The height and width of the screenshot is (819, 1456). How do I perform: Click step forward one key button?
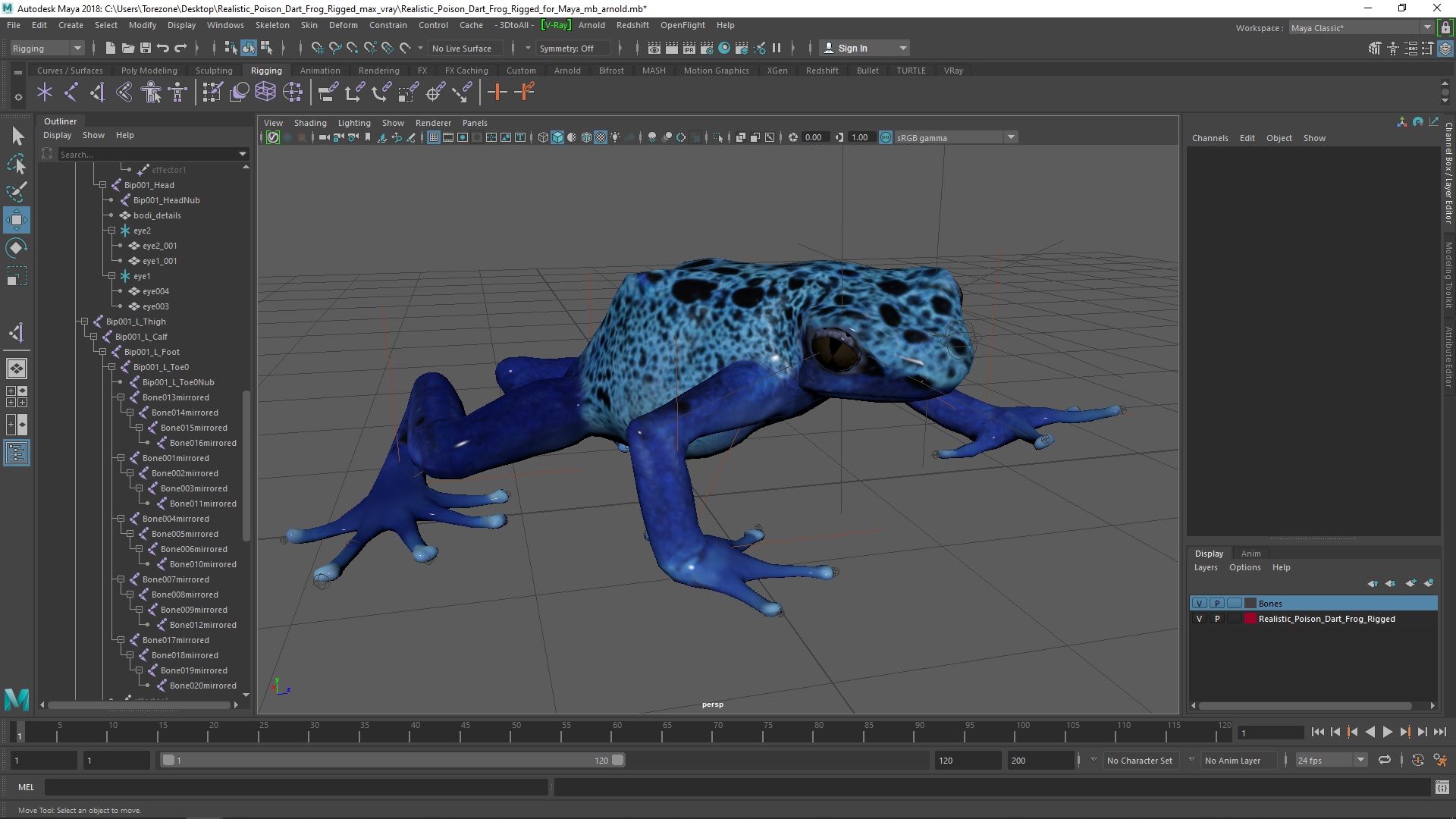point(1404,732)
